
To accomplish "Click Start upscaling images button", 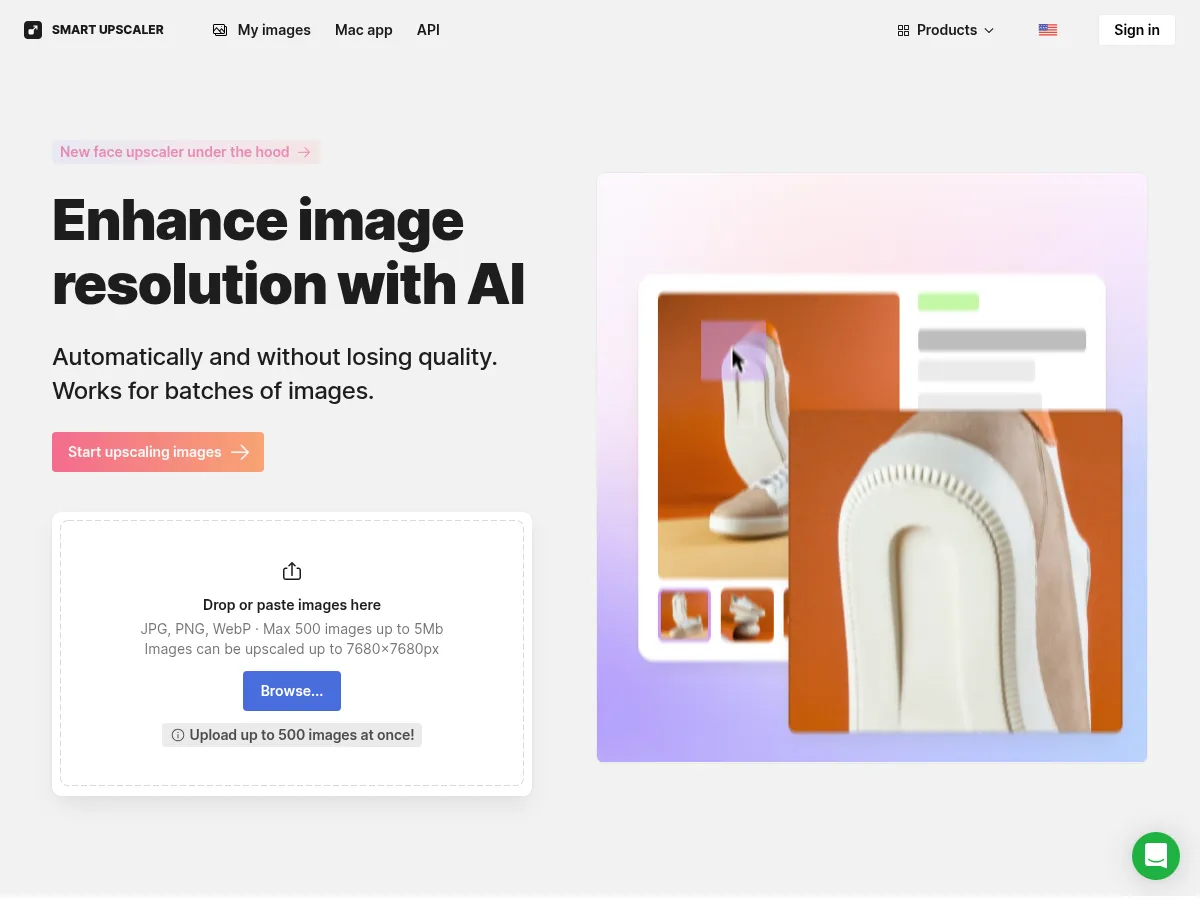I will tap(158, 452).
